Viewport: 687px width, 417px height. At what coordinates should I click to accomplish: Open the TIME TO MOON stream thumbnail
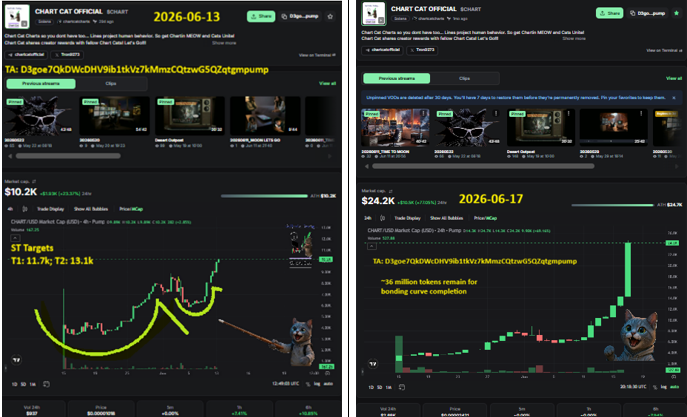pos(395,127)
